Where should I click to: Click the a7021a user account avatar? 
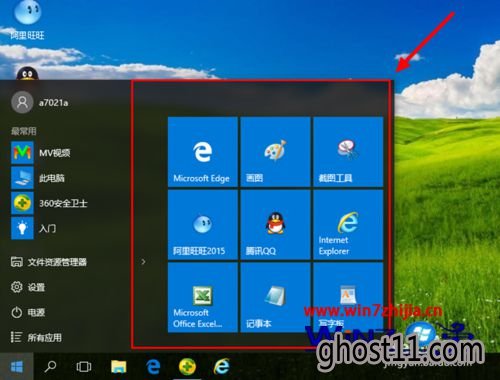pyautogui.click(x=22, y=102)
